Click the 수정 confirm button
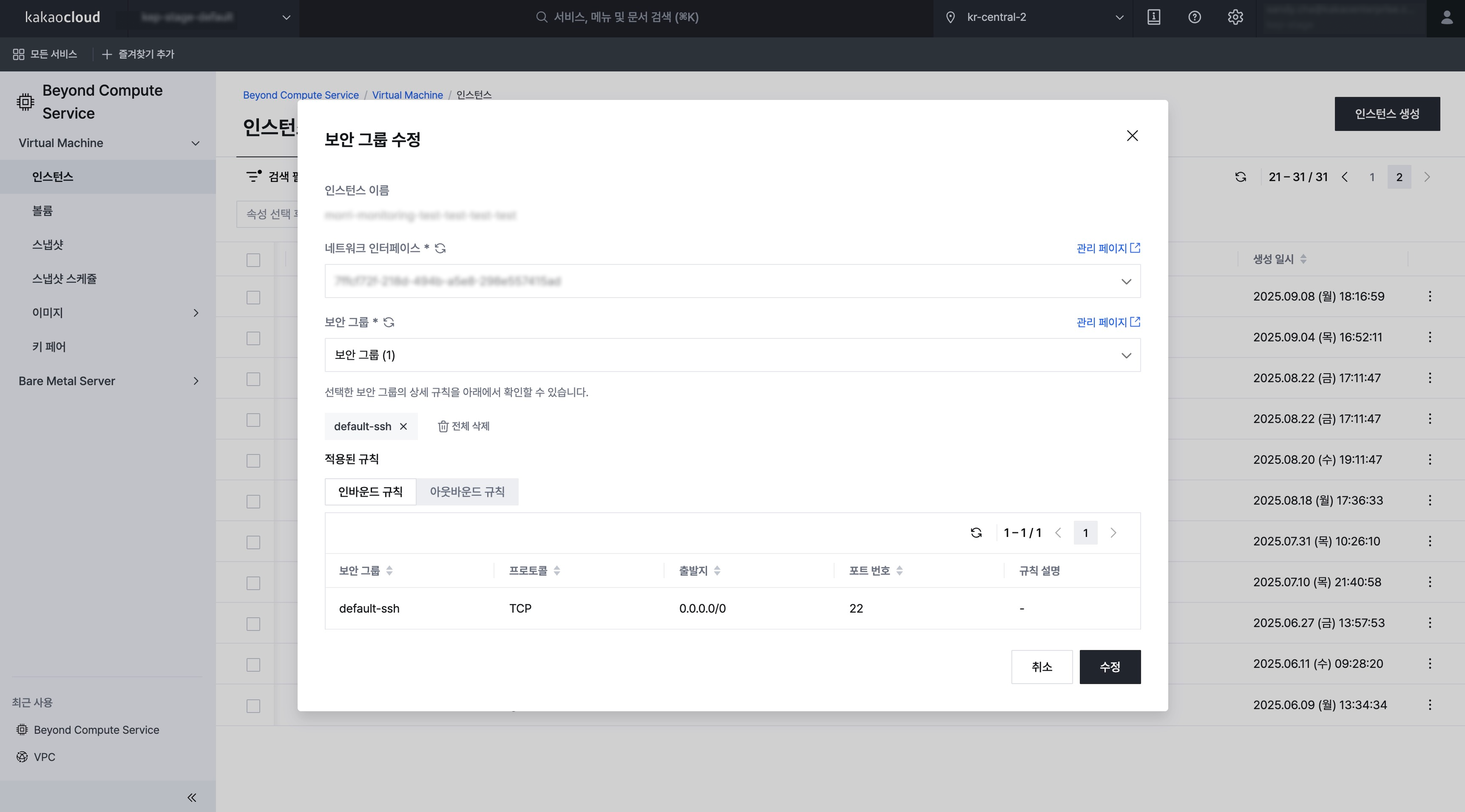Screen dimensions: 1465x812 click(1110, 667)
